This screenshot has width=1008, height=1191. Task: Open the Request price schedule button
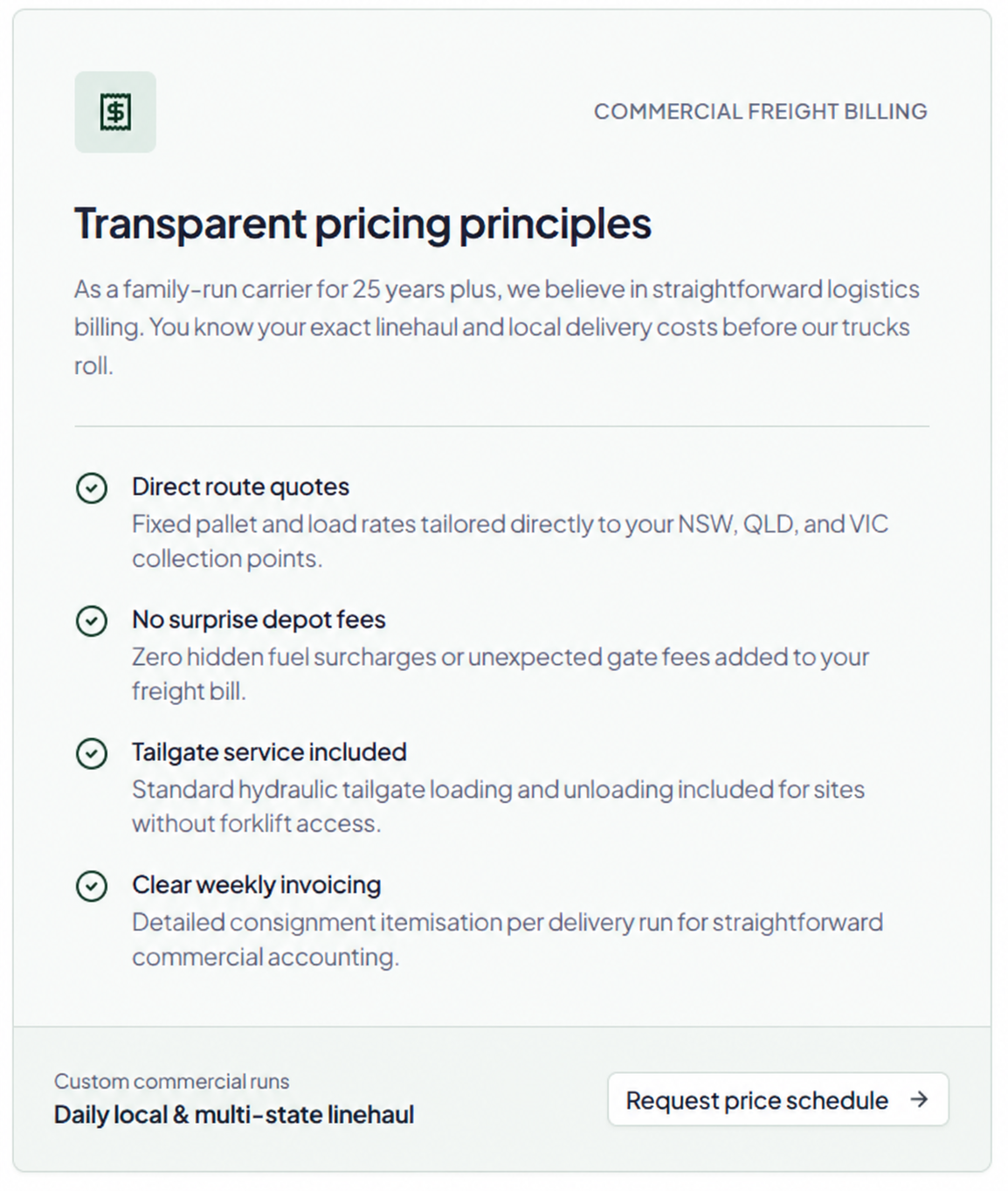pos(778,1099)
